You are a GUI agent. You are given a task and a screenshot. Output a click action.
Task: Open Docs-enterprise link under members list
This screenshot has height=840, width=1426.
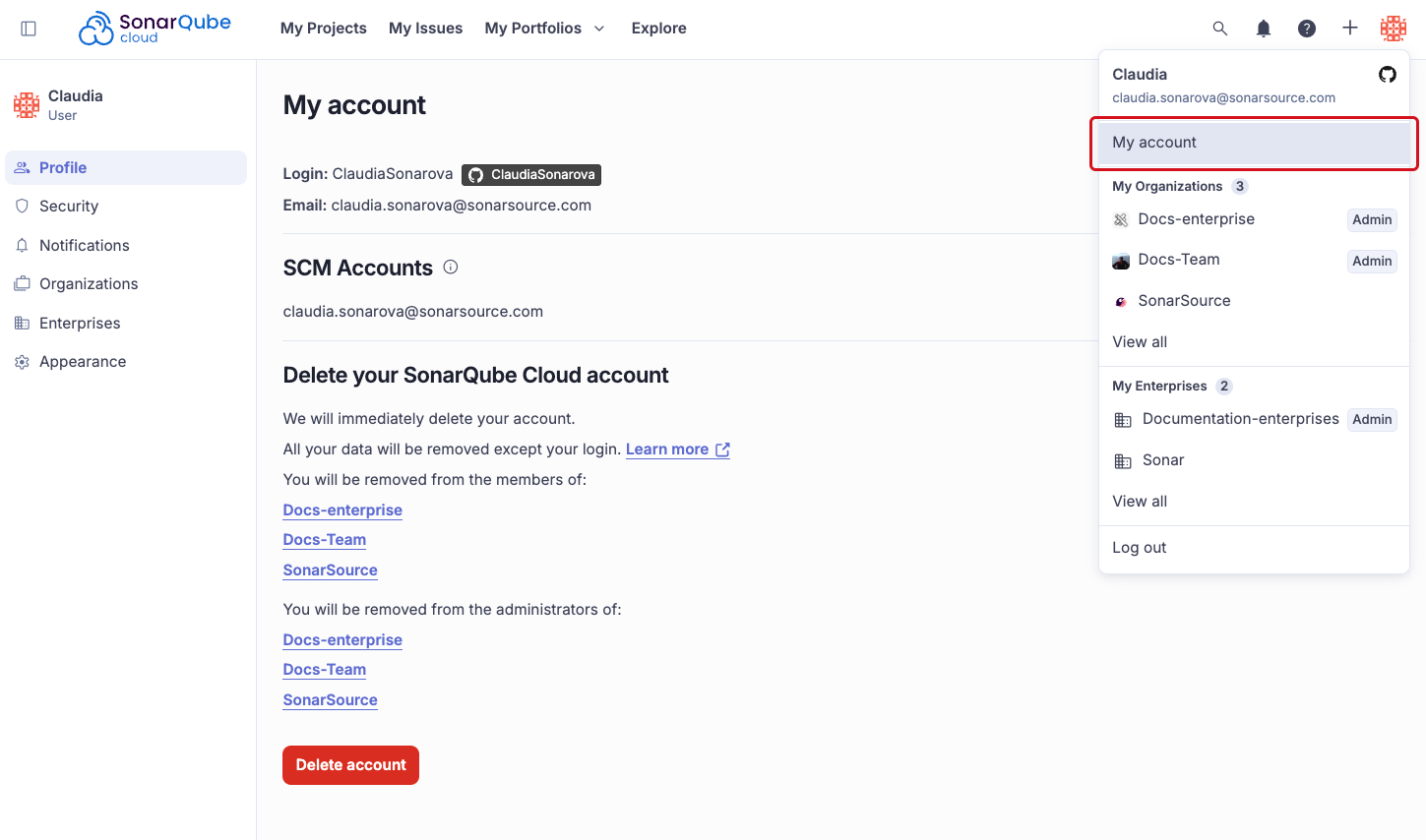pyautogui.click(x=342, y=510)
